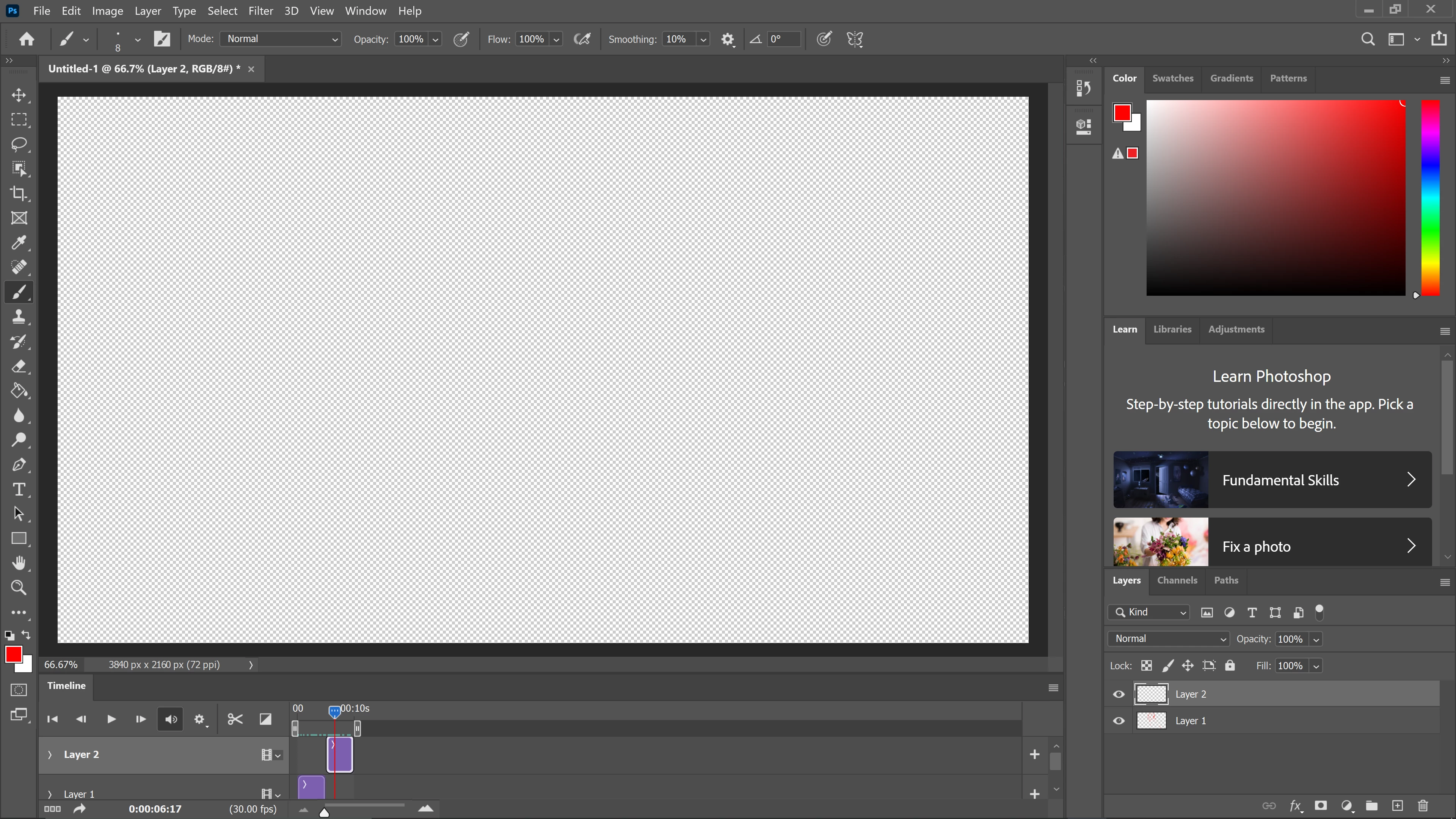
Task: Toggle visibility of Layer 1
Action: coord(1119,721)
